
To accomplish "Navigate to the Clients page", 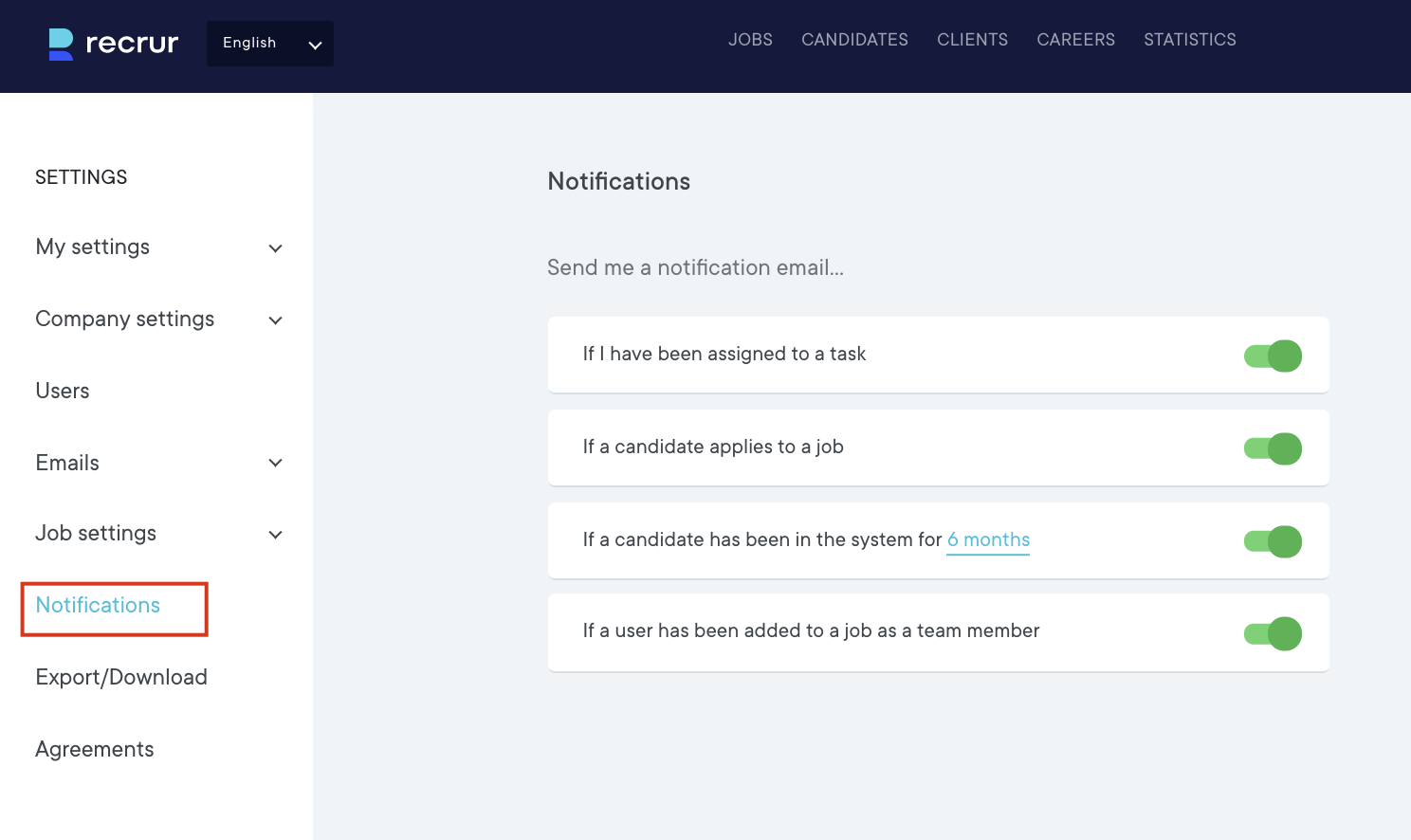I will [972, 40].
